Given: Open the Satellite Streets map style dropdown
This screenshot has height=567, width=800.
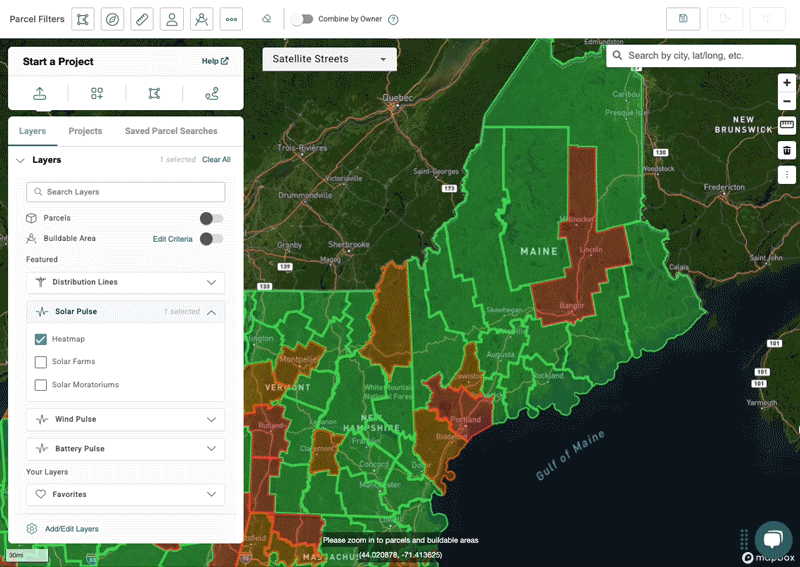Looking at the screenshot, I should tap(329, 59).
